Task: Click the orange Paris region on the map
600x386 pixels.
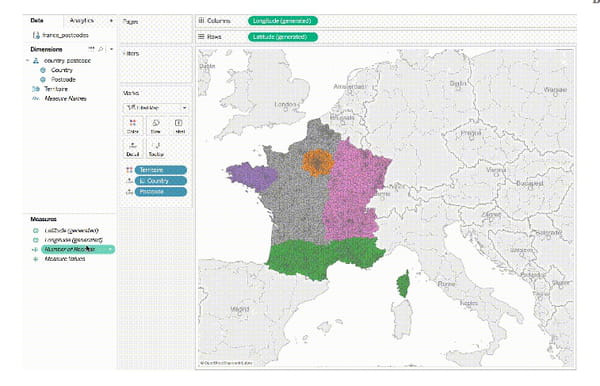Action: pyautogui.click(x=318, y=163)
